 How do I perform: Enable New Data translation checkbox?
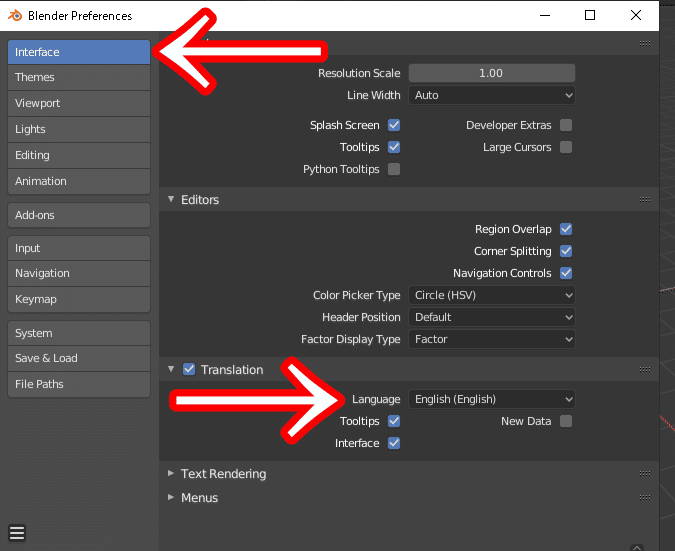[x=566, y=421]
